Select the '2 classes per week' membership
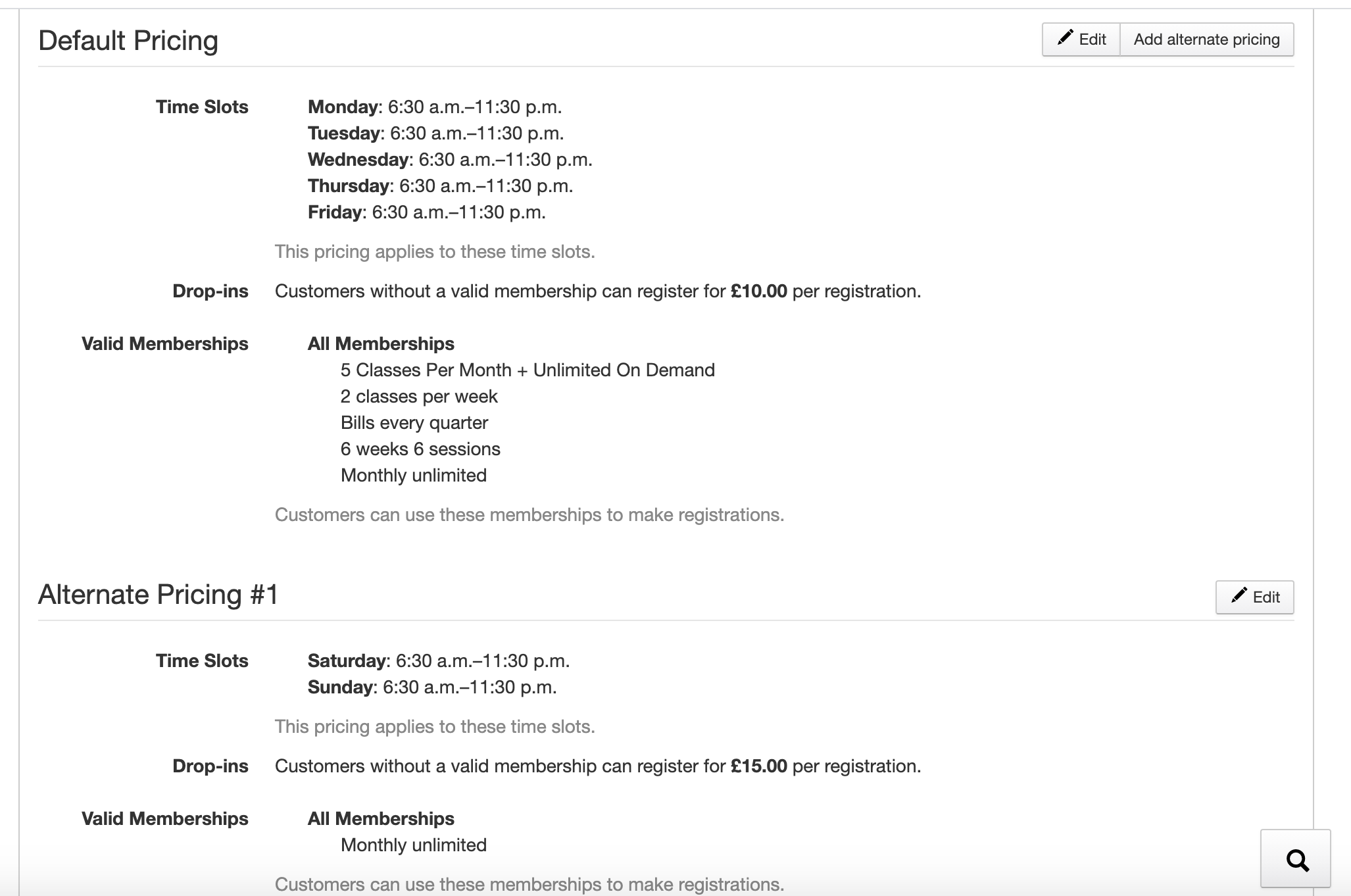The height and width of the screenshot is (896, 1351). [x=419, y=397]
